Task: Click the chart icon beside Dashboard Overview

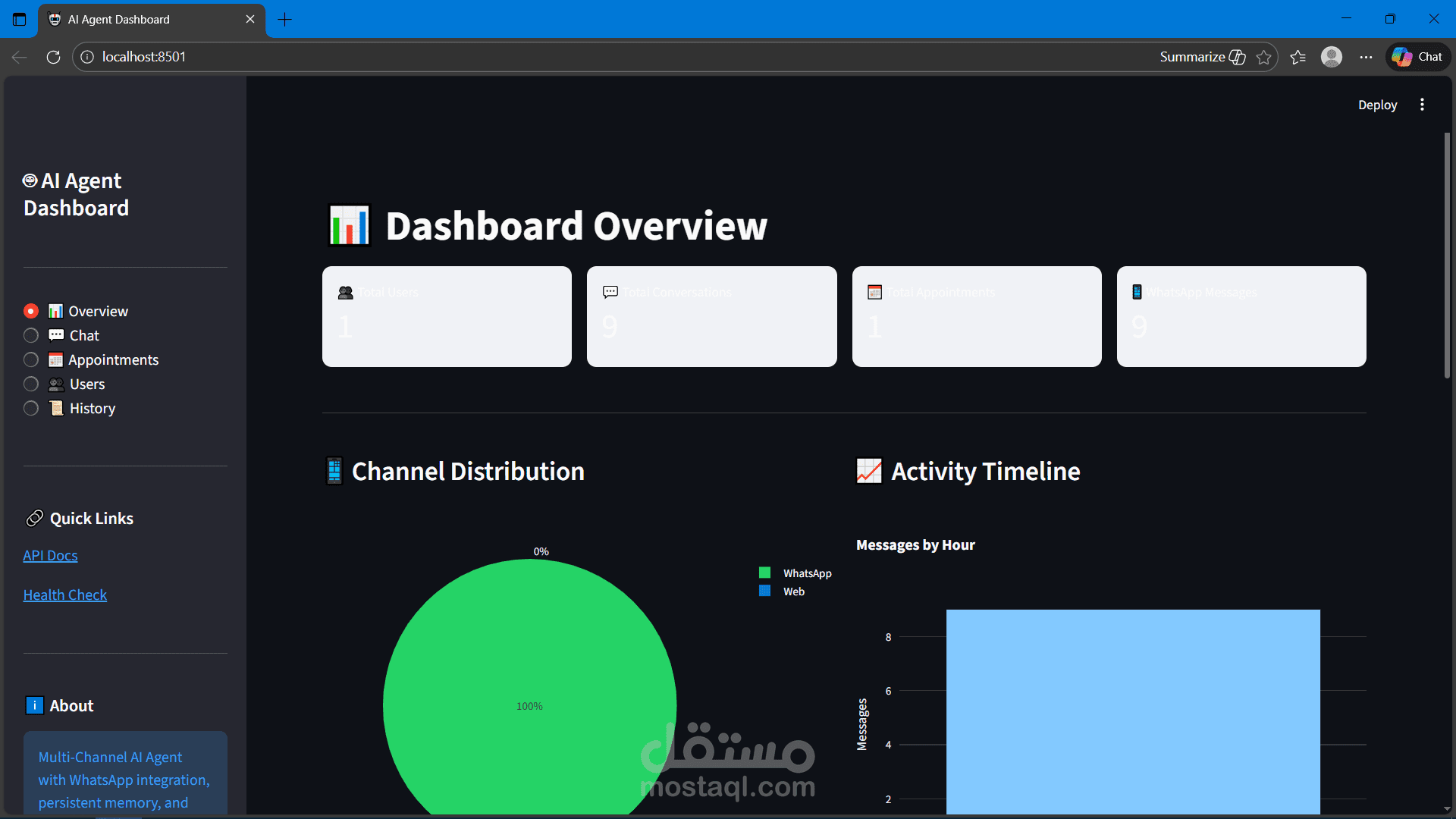Action: tap(350, 226)
